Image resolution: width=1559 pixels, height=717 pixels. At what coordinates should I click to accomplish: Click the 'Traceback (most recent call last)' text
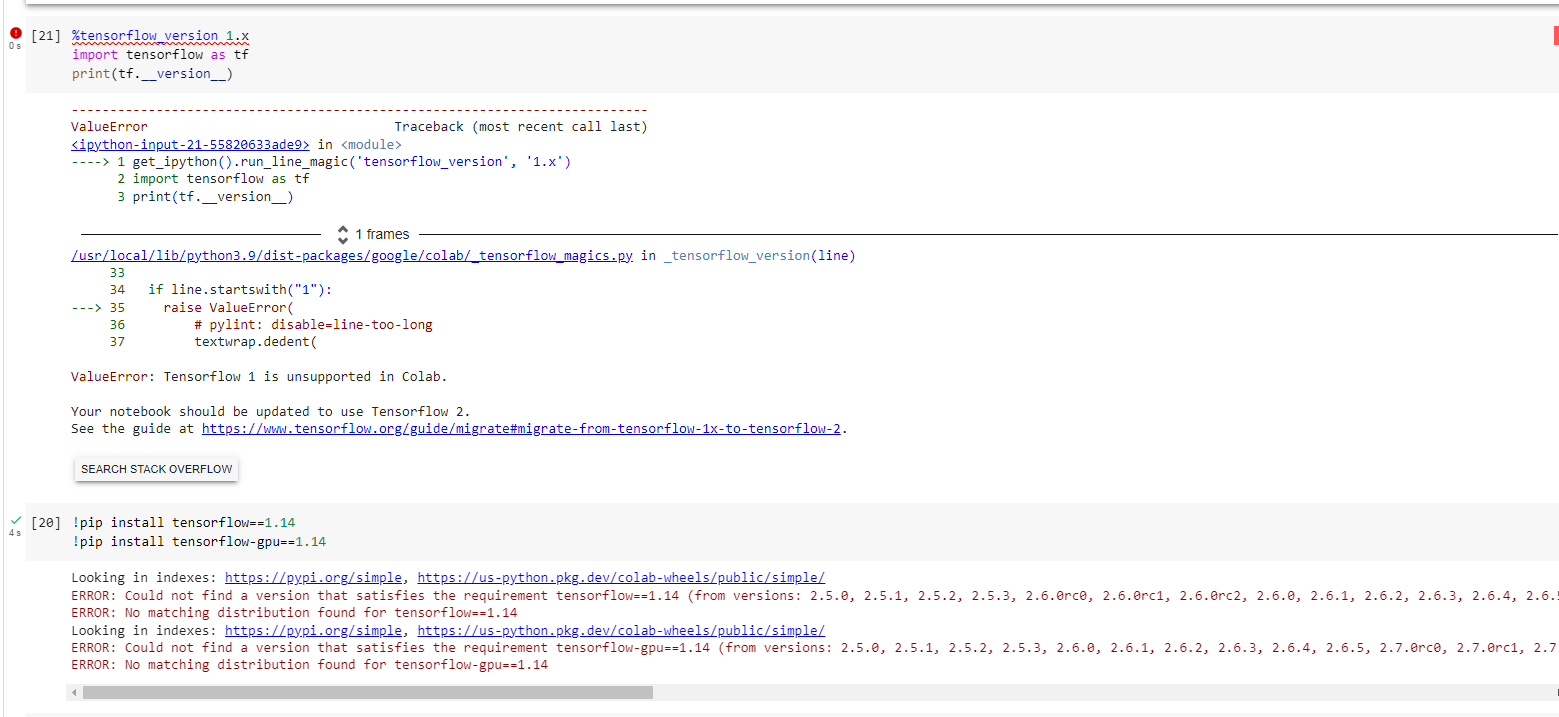coord(521,126)
